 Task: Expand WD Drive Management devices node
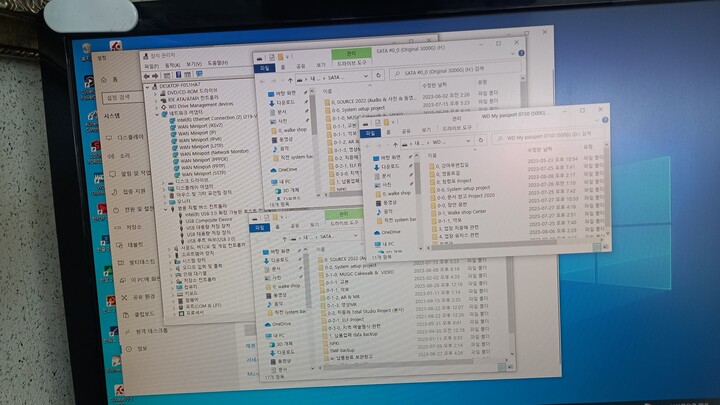[x=157, y=107]
